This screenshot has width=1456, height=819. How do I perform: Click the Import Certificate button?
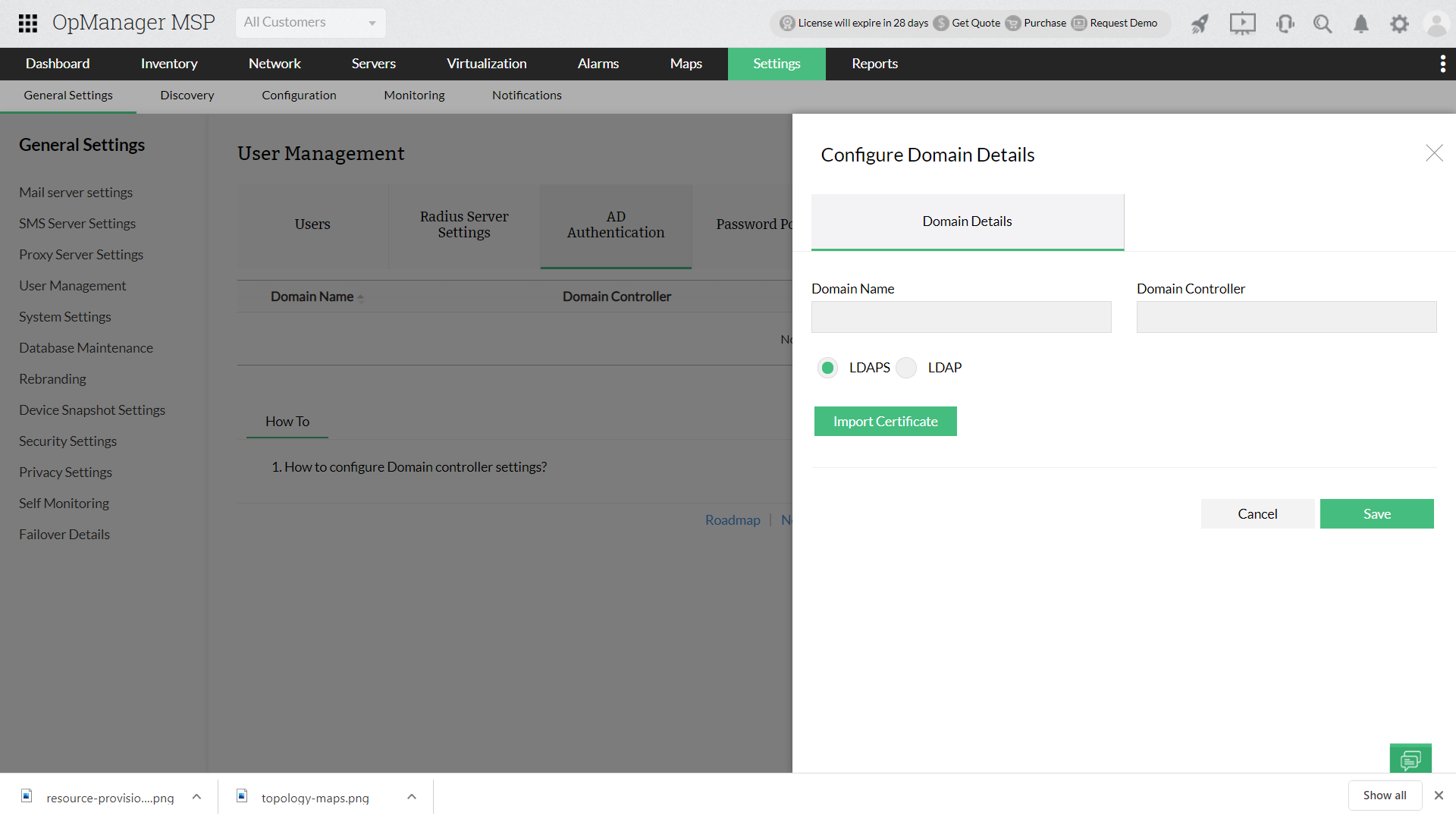click(885, 422)
